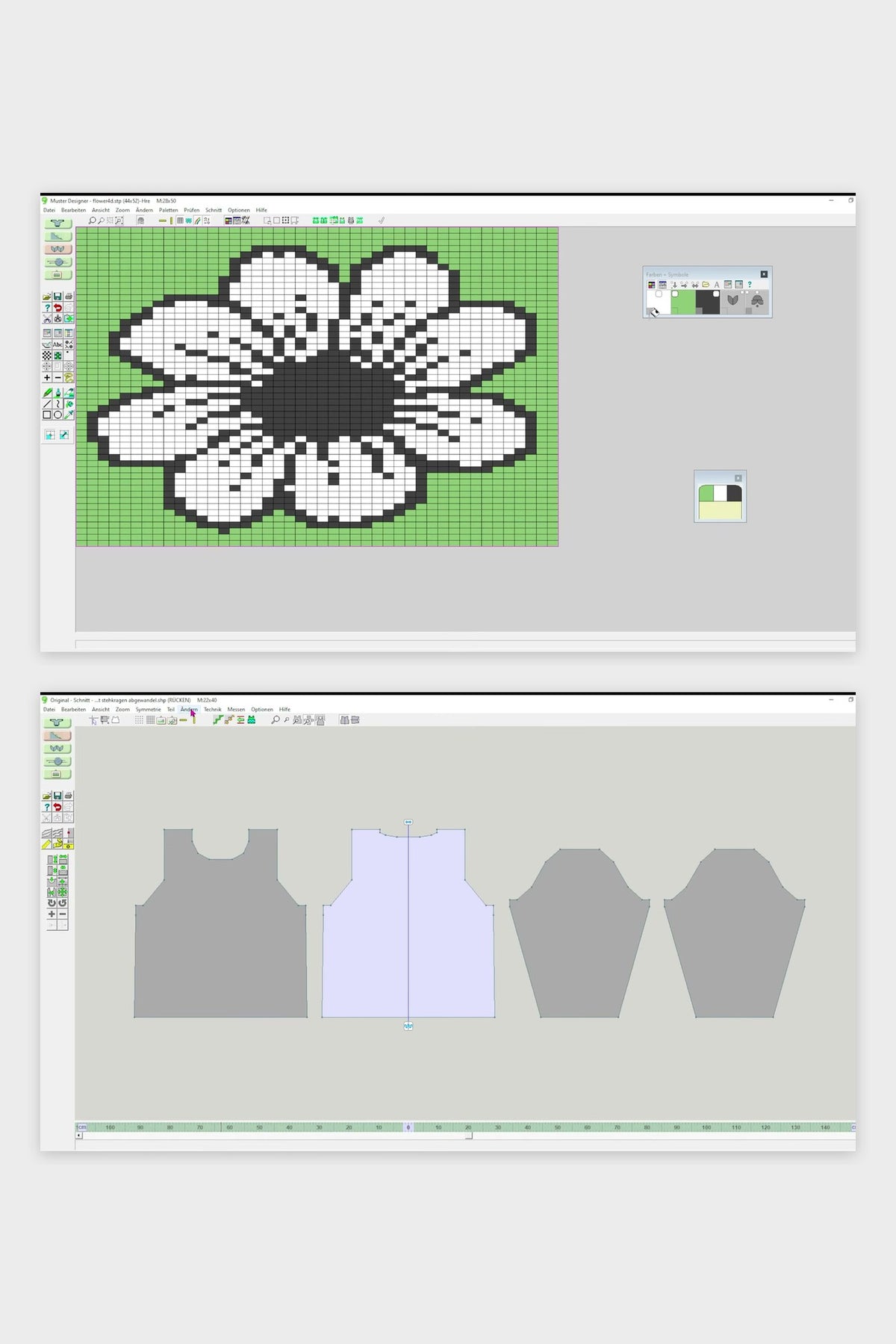Select white swatch in Farben + Symbole

pyautogui.click(x=659, y=303)
